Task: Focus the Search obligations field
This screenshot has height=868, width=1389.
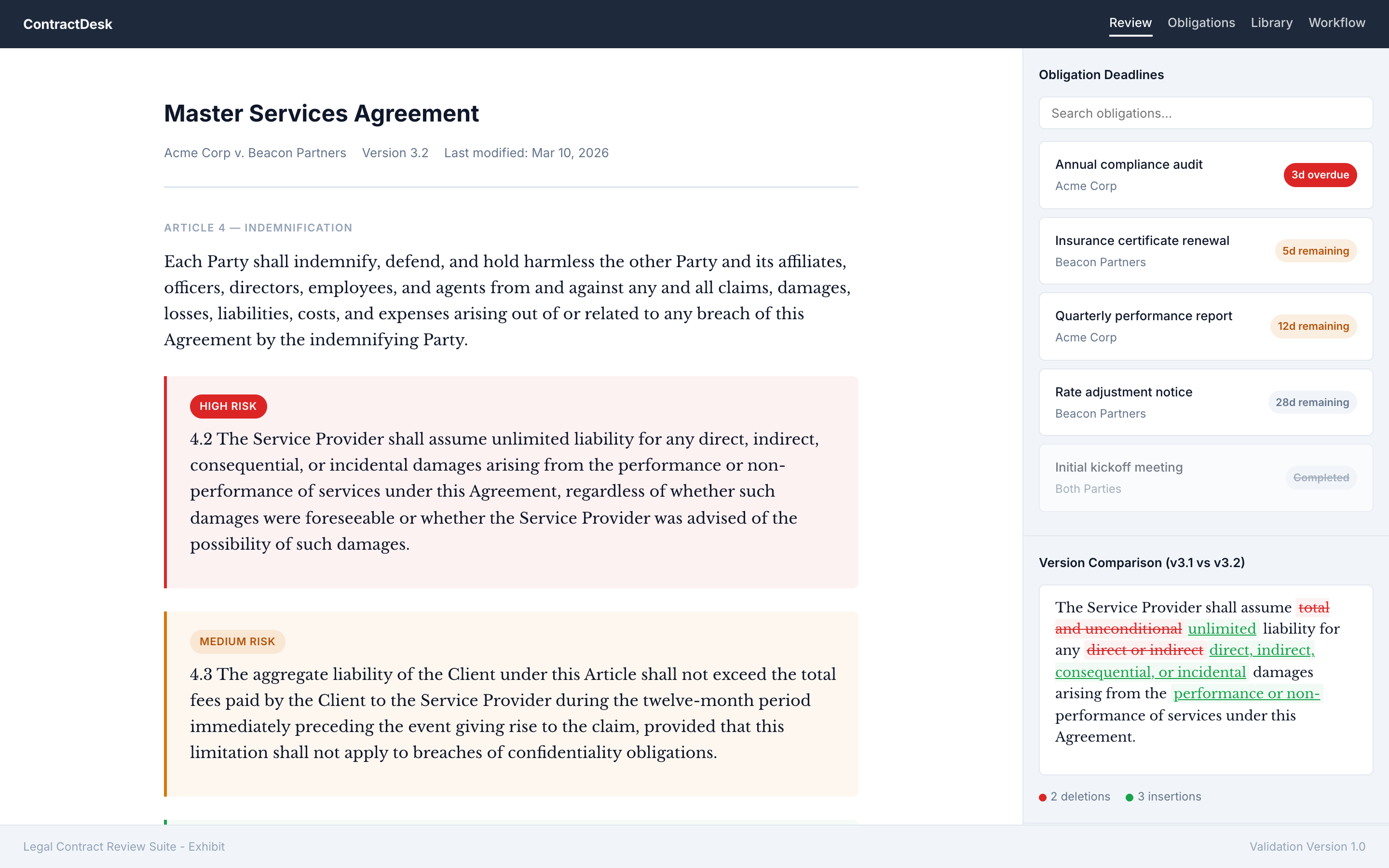Action: [1205, 113]
